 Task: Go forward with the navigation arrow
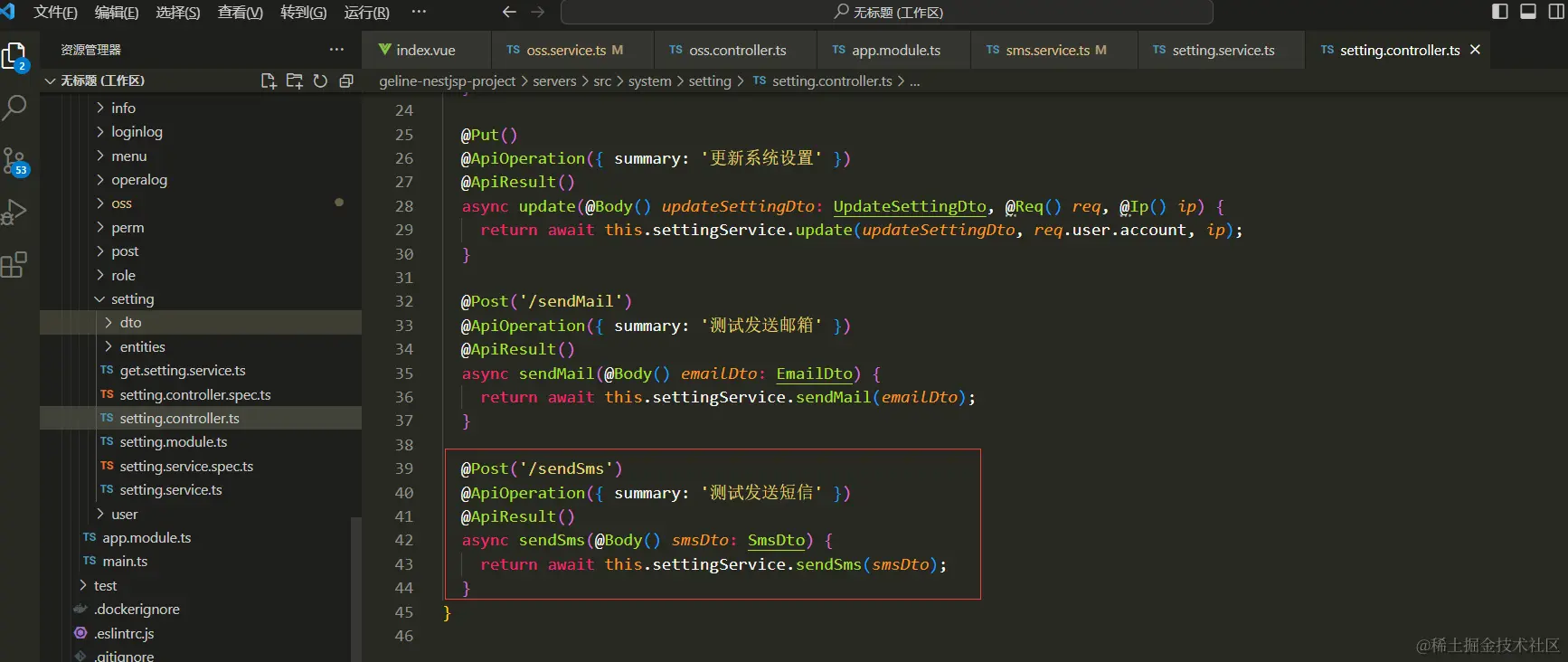(x=538, y=13)
